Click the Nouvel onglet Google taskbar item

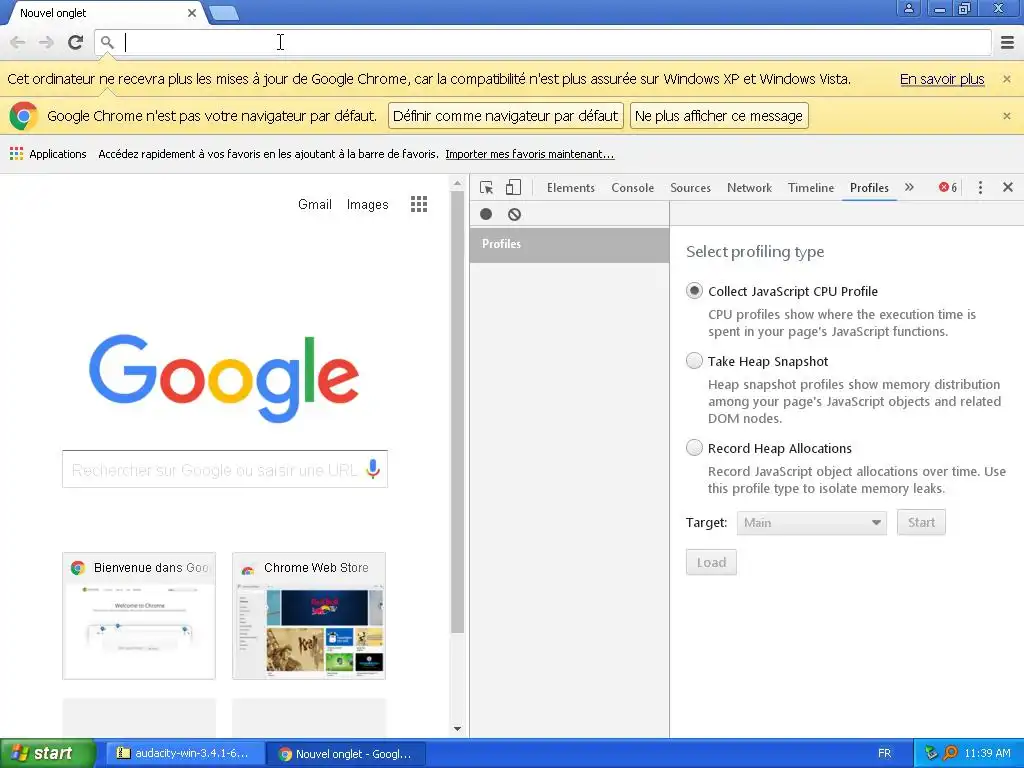[x=346, y=753]
